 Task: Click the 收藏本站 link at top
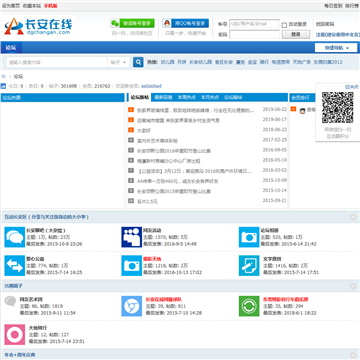[x=32, y=6]
